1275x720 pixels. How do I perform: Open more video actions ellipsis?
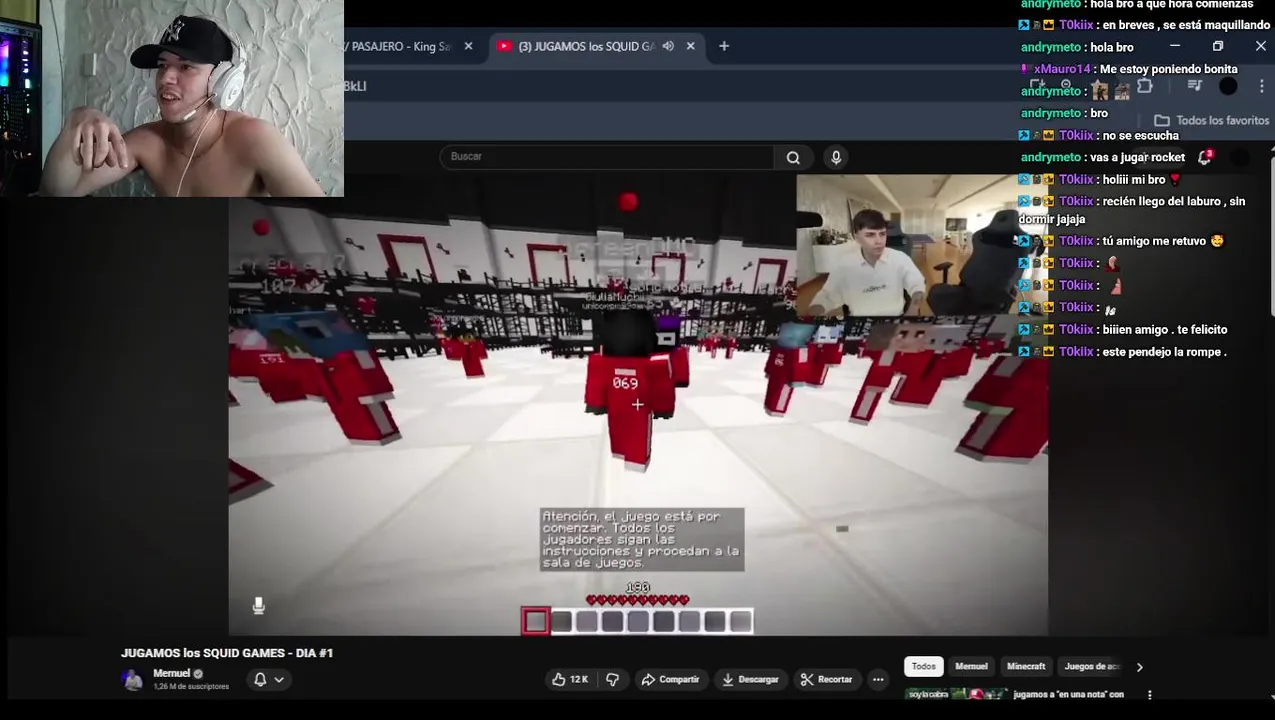coord(878,679)
